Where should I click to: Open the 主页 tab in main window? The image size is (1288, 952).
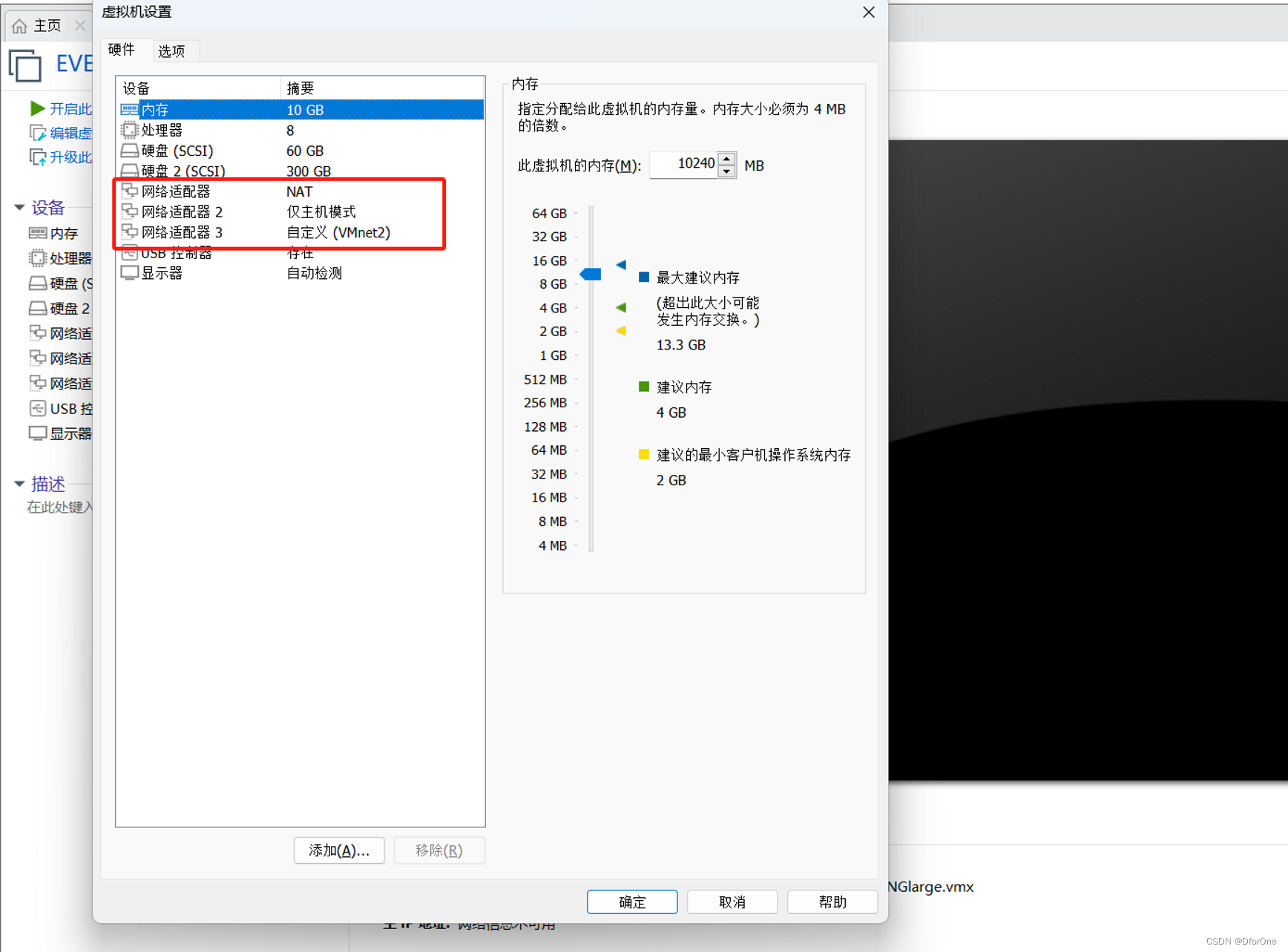click(47, 26)
